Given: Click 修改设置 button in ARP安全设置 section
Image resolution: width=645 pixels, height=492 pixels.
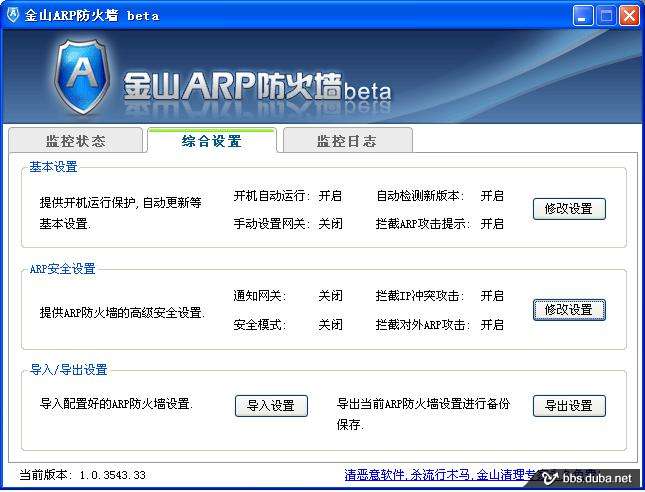Looking at the screenshot, I should point(569,309).
